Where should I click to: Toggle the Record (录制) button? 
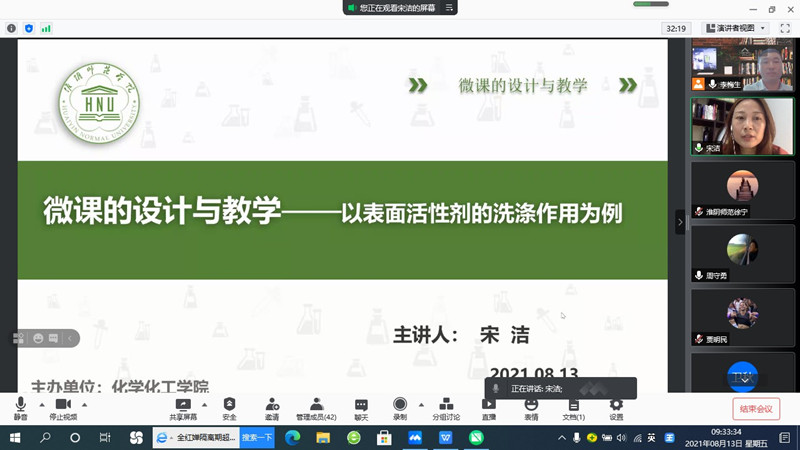tap(400, 406)
